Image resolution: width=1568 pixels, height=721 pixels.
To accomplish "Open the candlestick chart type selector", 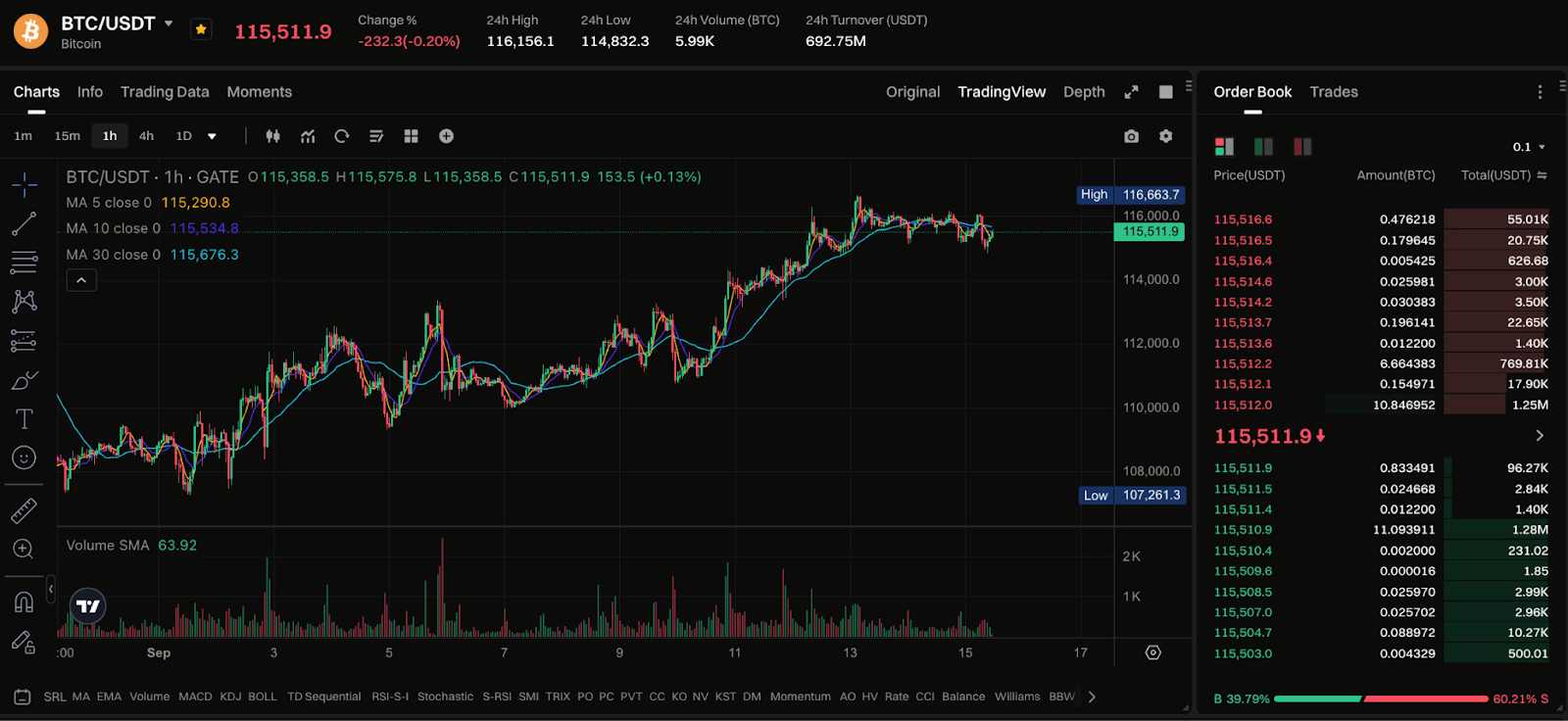I will pos(273,136).
